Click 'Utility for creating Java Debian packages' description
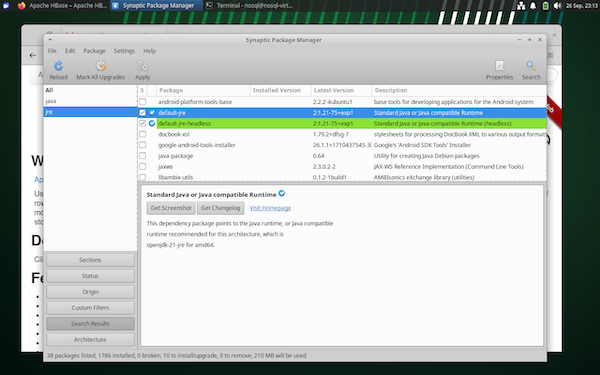600x375 pixels. [426, 156]
